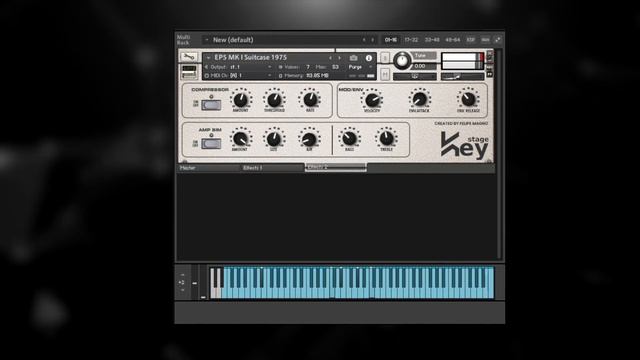Open the Effects 1 tab
Screen dimensions: 640x360
tap(272, 168)
